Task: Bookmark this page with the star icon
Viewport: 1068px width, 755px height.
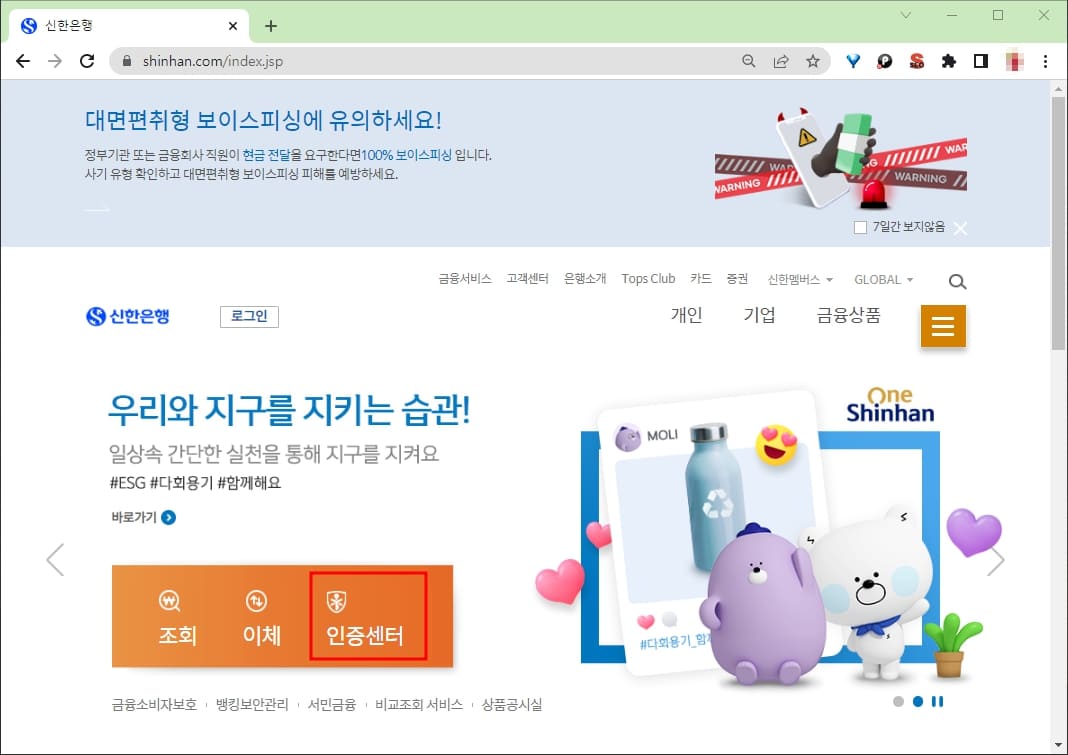Action: coord(813,61)
